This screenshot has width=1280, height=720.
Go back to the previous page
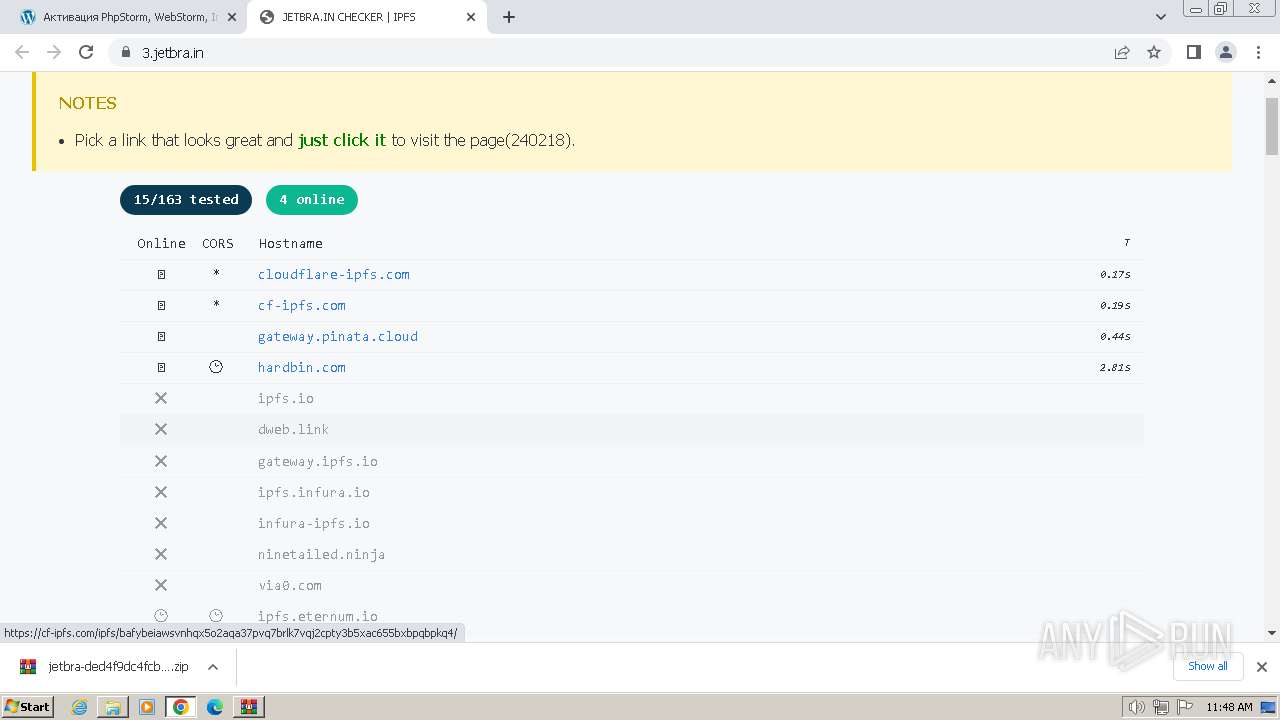pos(22,53)
